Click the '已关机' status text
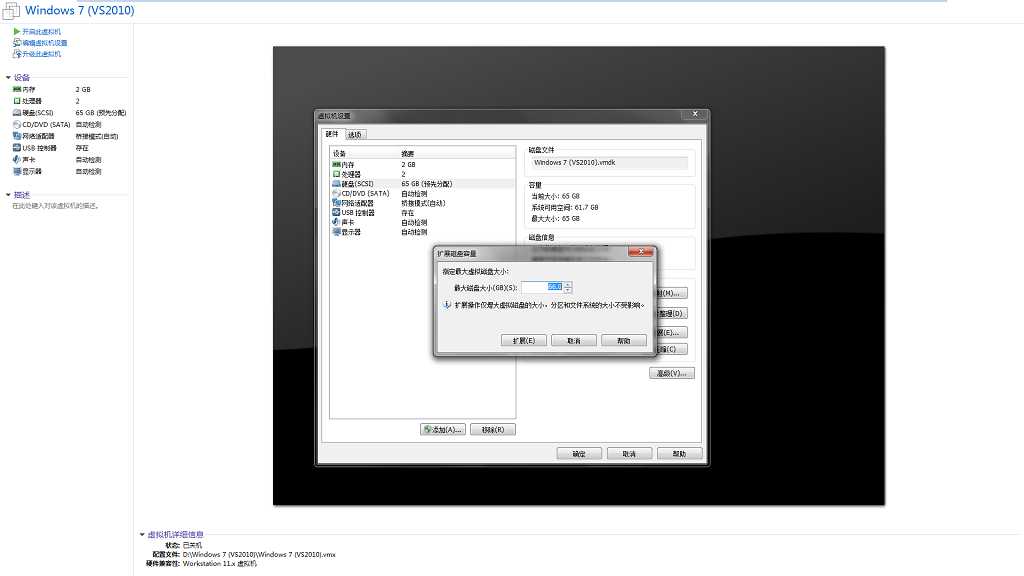 192,545
